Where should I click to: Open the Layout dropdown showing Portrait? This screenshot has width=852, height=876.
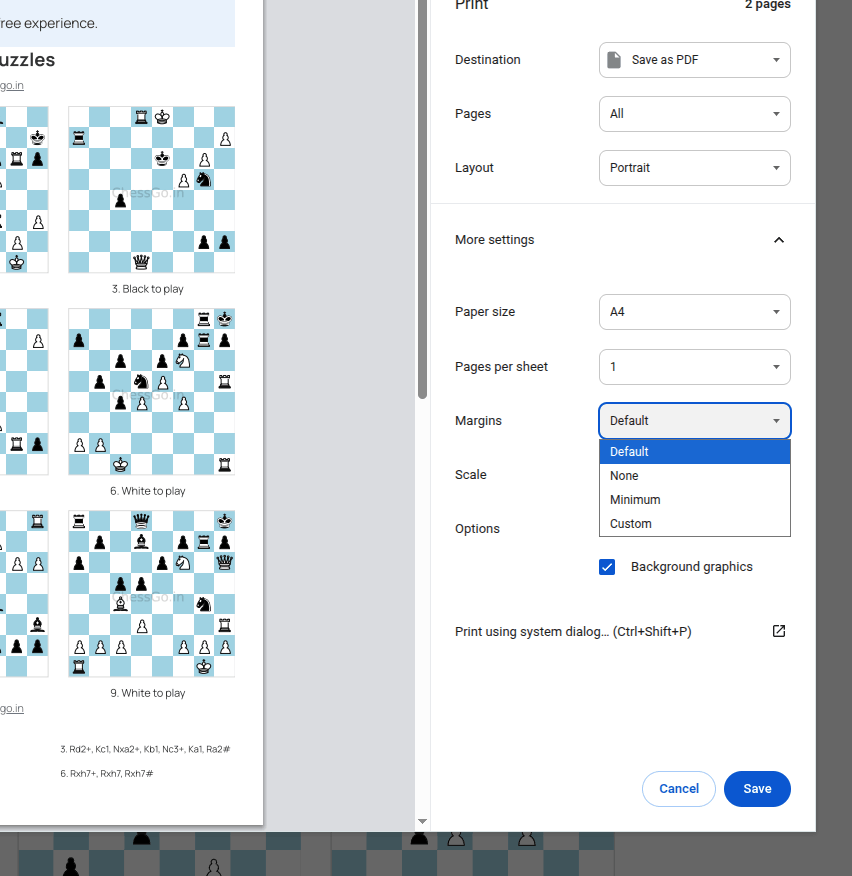click(x=694, y=168)
